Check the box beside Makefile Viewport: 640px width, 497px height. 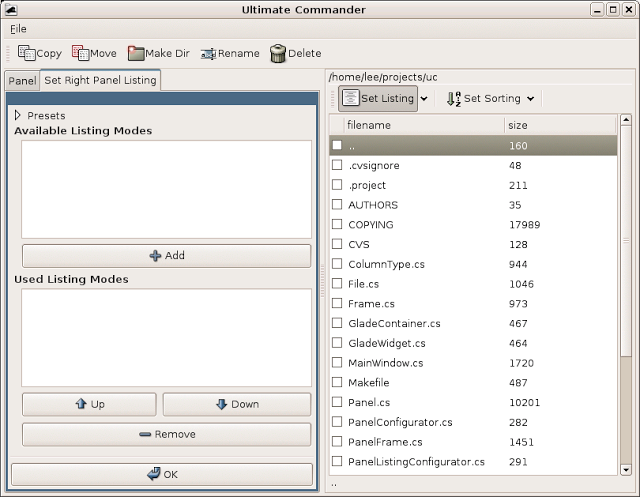(337, 383)
